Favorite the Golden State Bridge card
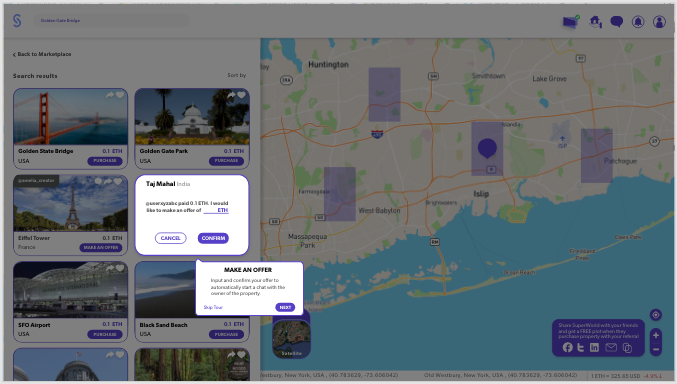 [x=120, y=95]
